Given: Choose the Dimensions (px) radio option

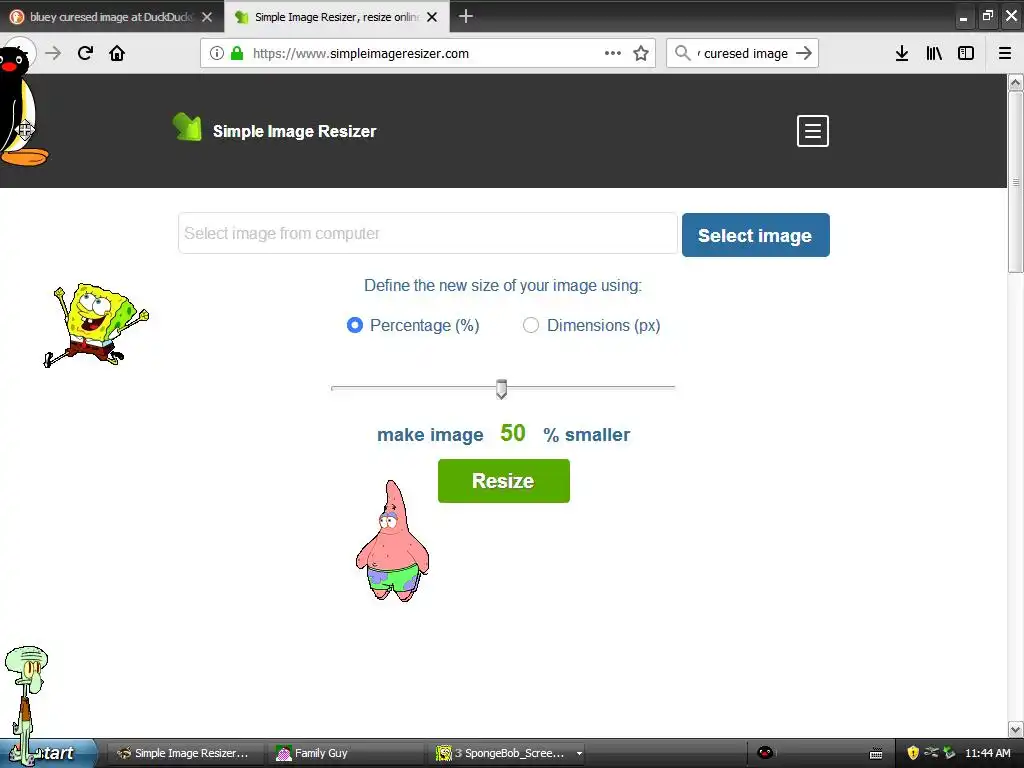Looking at the screenshot, I should 531,325.
